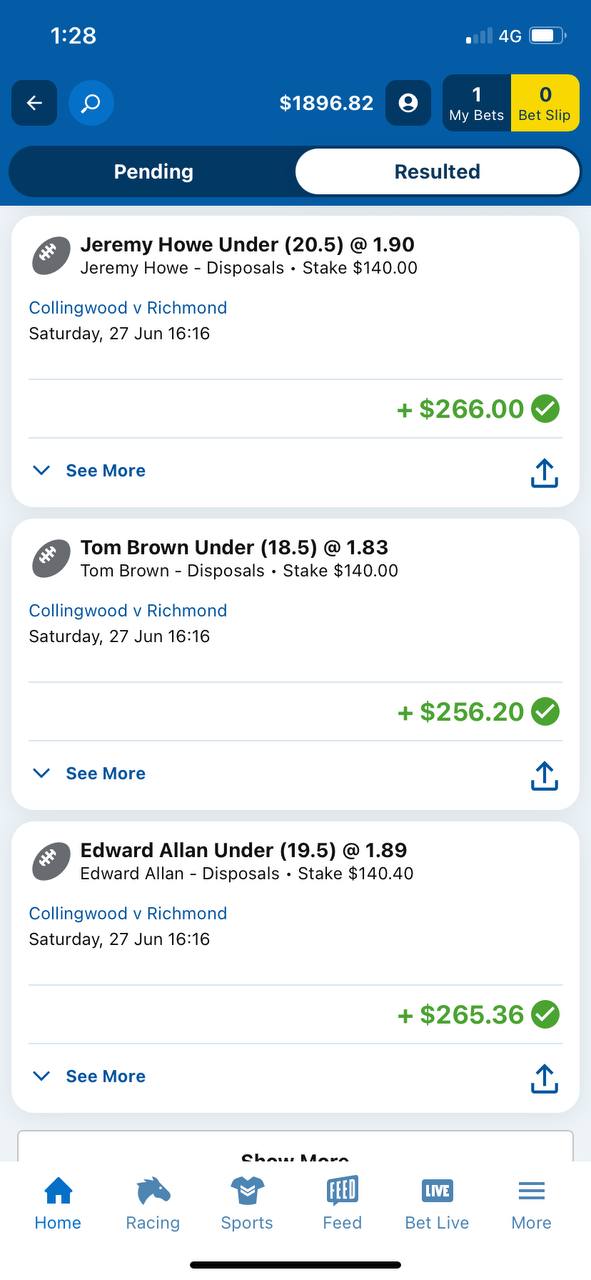
Task: Open the yellow Bet Slip
Action: coord(545,103)
